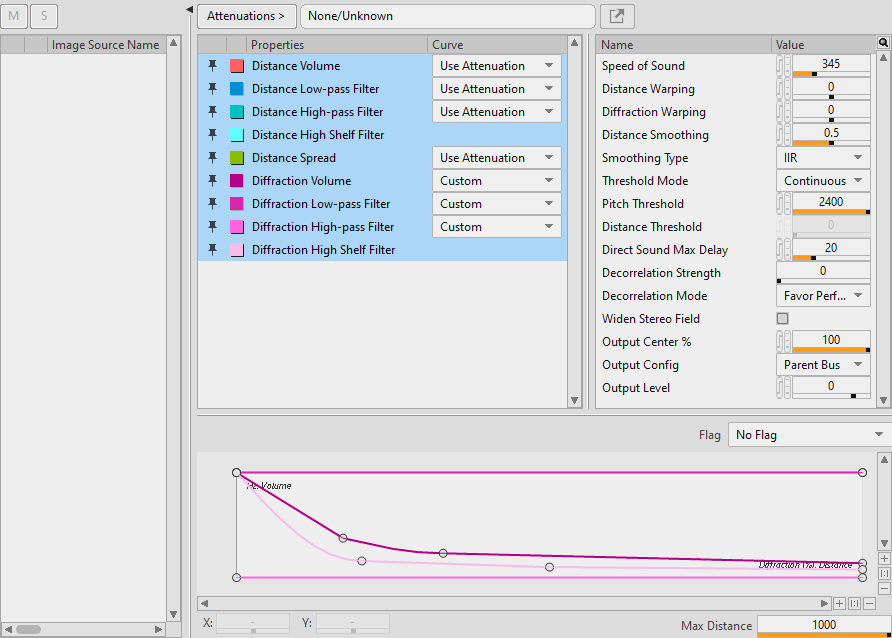Toggle the M mute button
This screenshot has width=892, height=638.
pos(14,16)
